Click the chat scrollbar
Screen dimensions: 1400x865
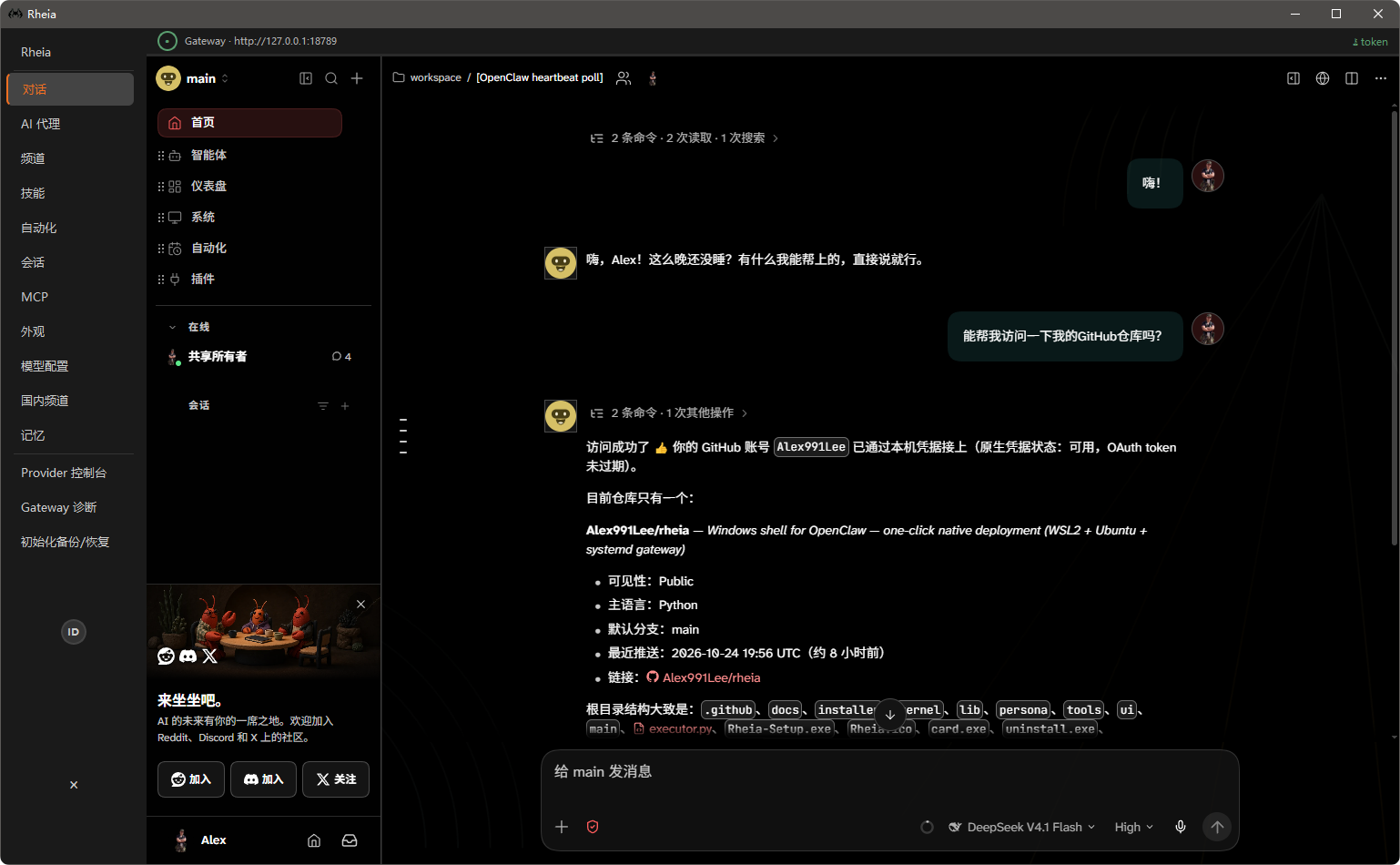coord(1394,328)
